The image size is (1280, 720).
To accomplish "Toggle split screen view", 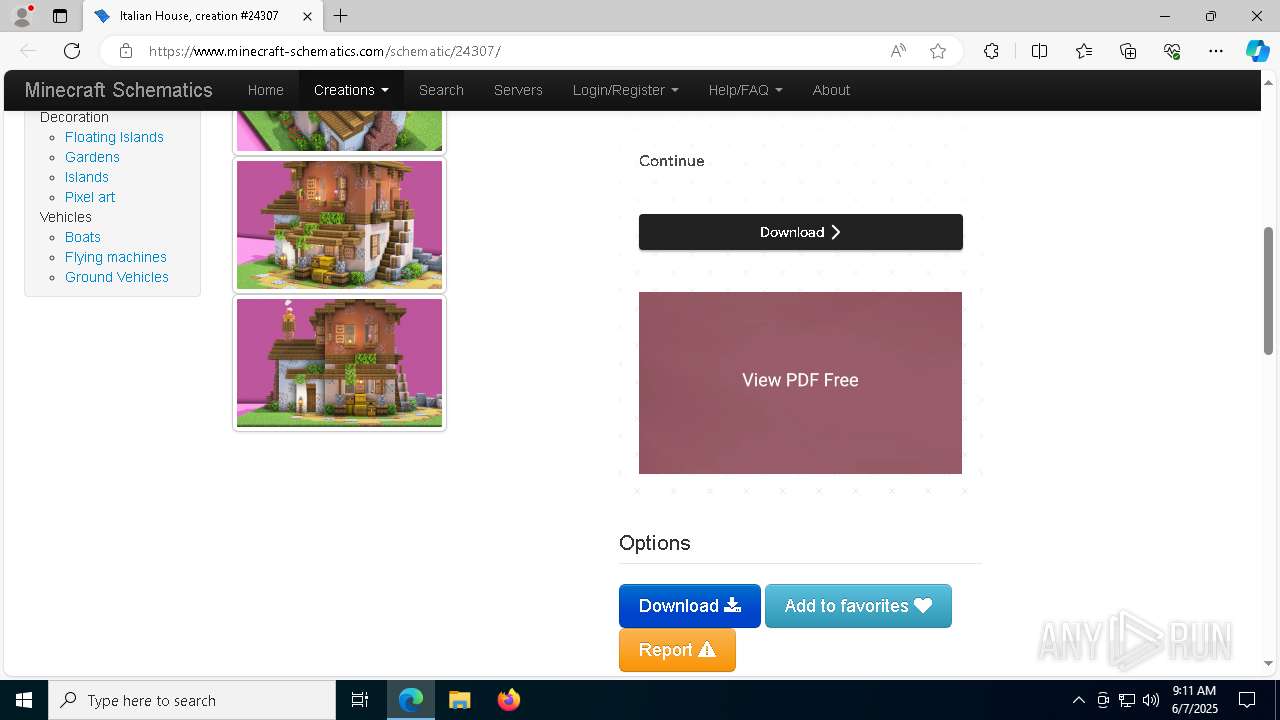I will [x=1039, y=51].
